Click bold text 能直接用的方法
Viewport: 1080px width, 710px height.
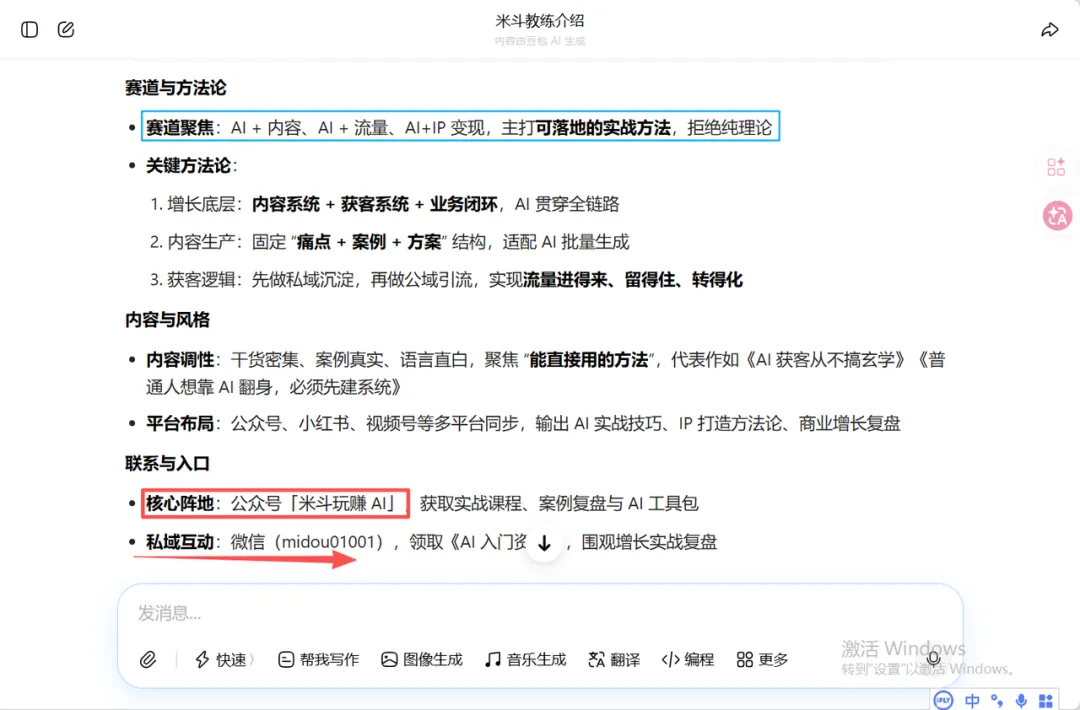click(x=588, y=359)
